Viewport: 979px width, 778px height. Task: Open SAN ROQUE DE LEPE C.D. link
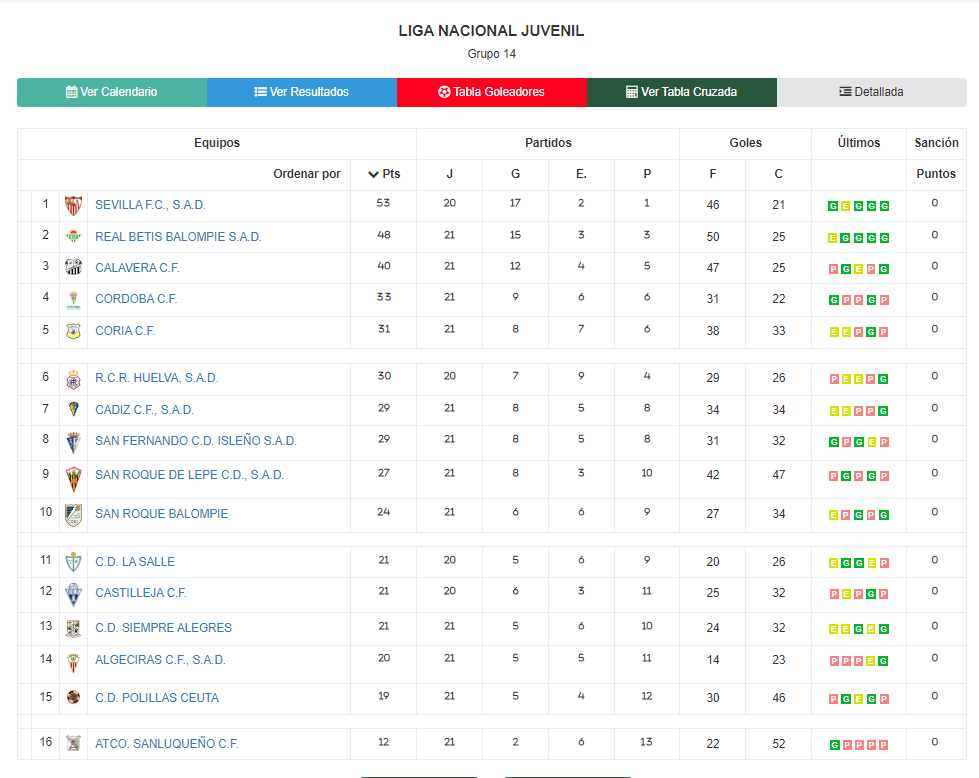tap(189, 475)
